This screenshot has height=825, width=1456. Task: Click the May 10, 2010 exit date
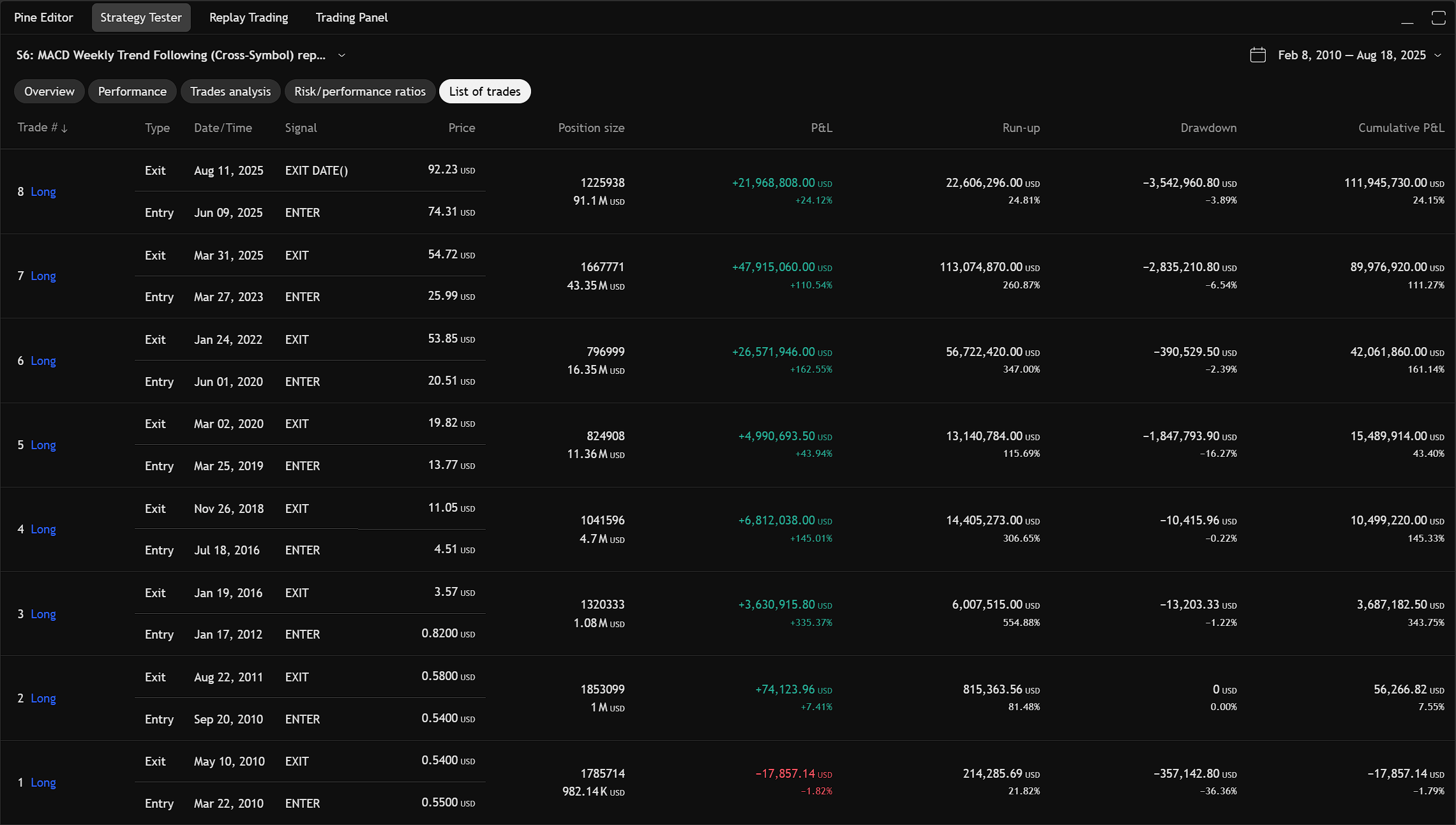(229, 761)
